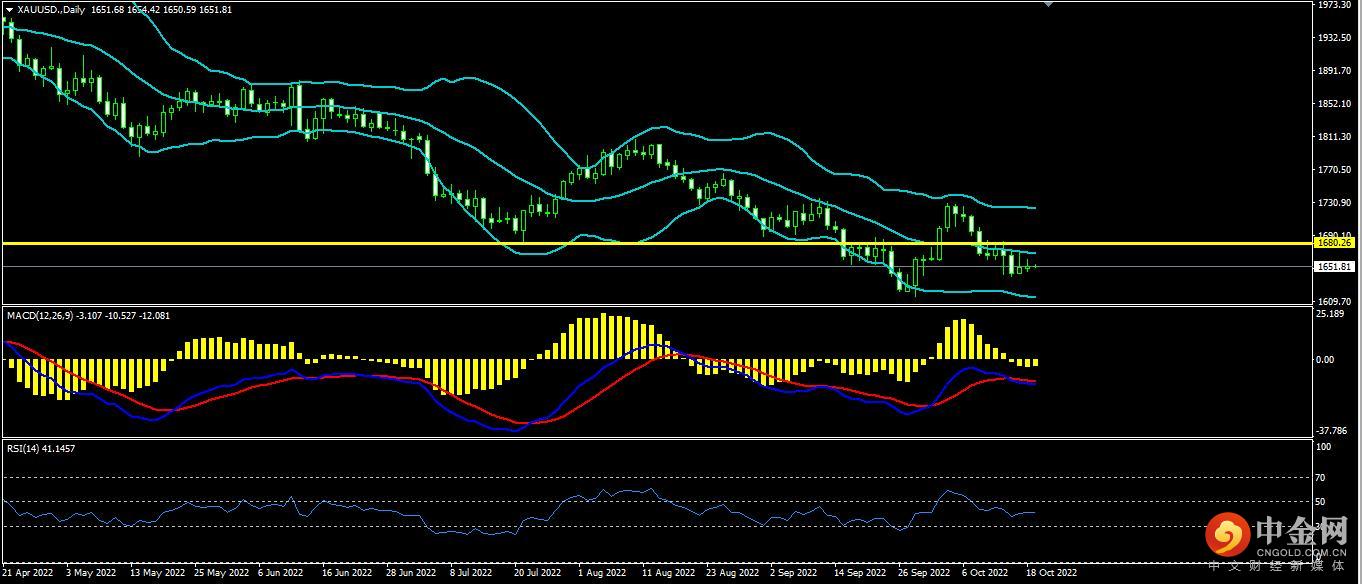Click the 21 Apr 2022 date label

click(x=29, y=573)
